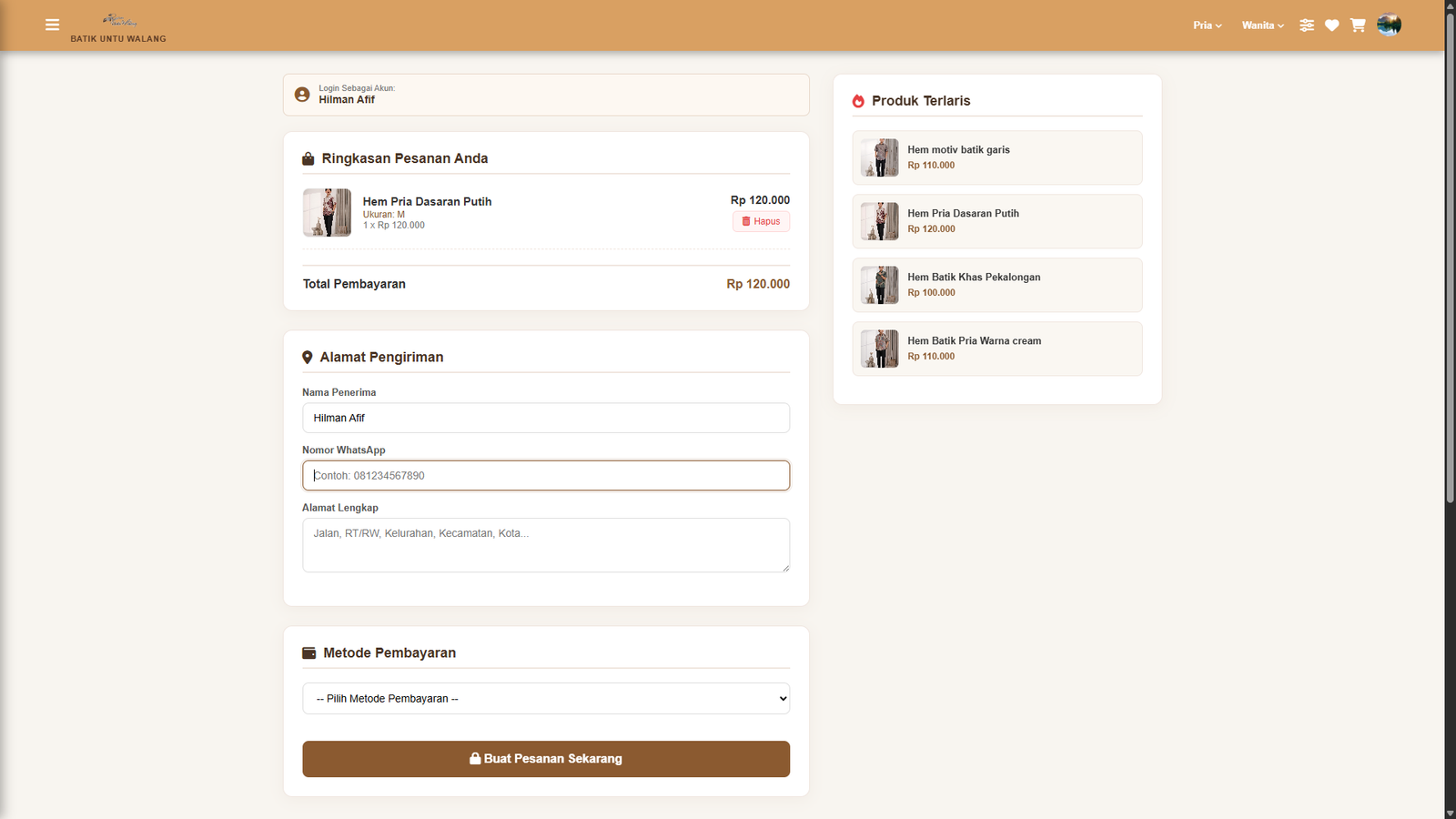Open Hem Batik Pria Warna cream thumbnail
The height and width of the screenshot is (819, 1456).
coord(880,349)
